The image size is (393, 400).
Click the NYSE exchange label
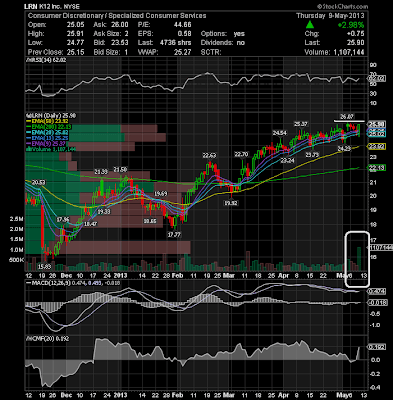(x=72, y=6)
